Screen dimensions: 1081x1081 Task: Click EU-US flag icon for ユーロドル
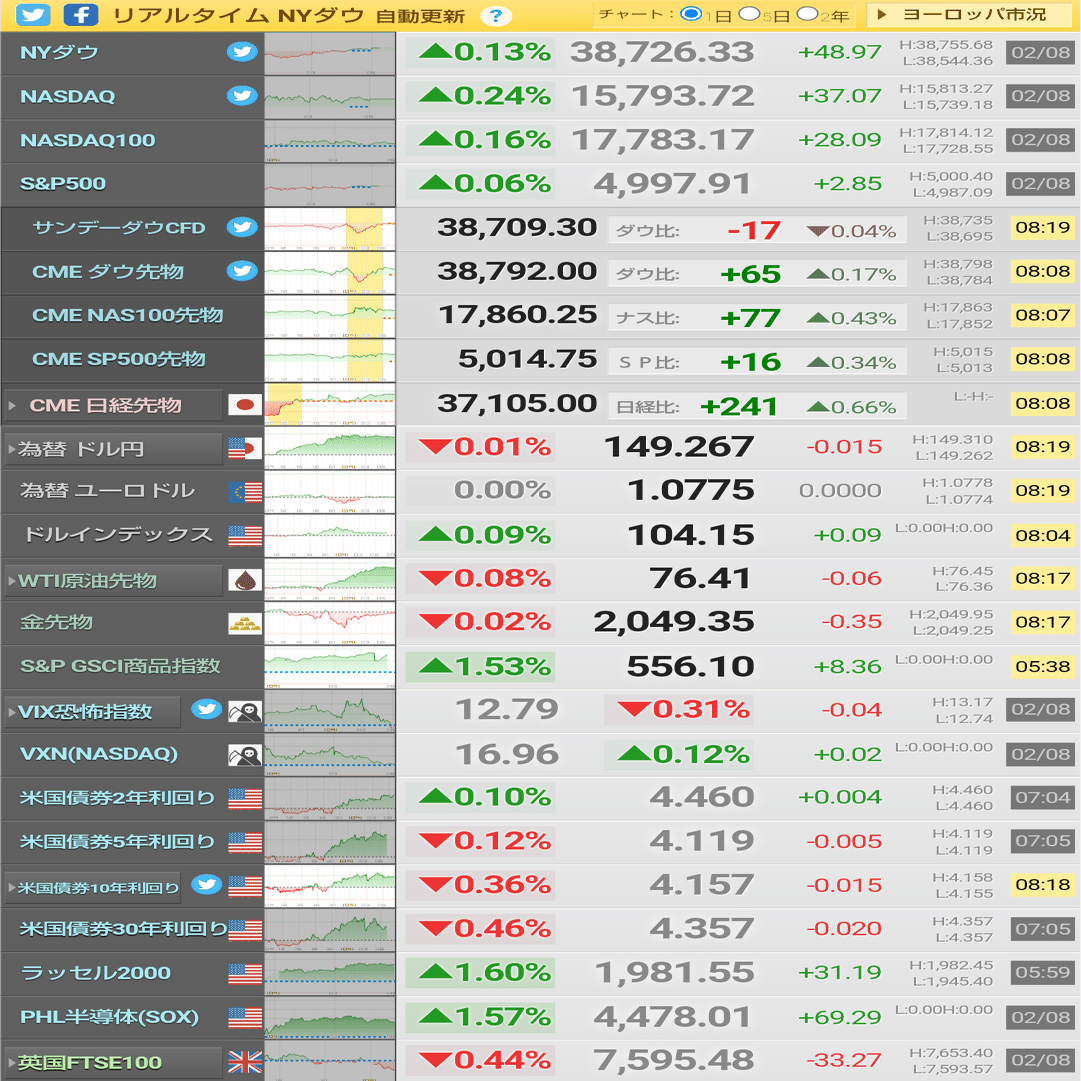pos(245,492)
